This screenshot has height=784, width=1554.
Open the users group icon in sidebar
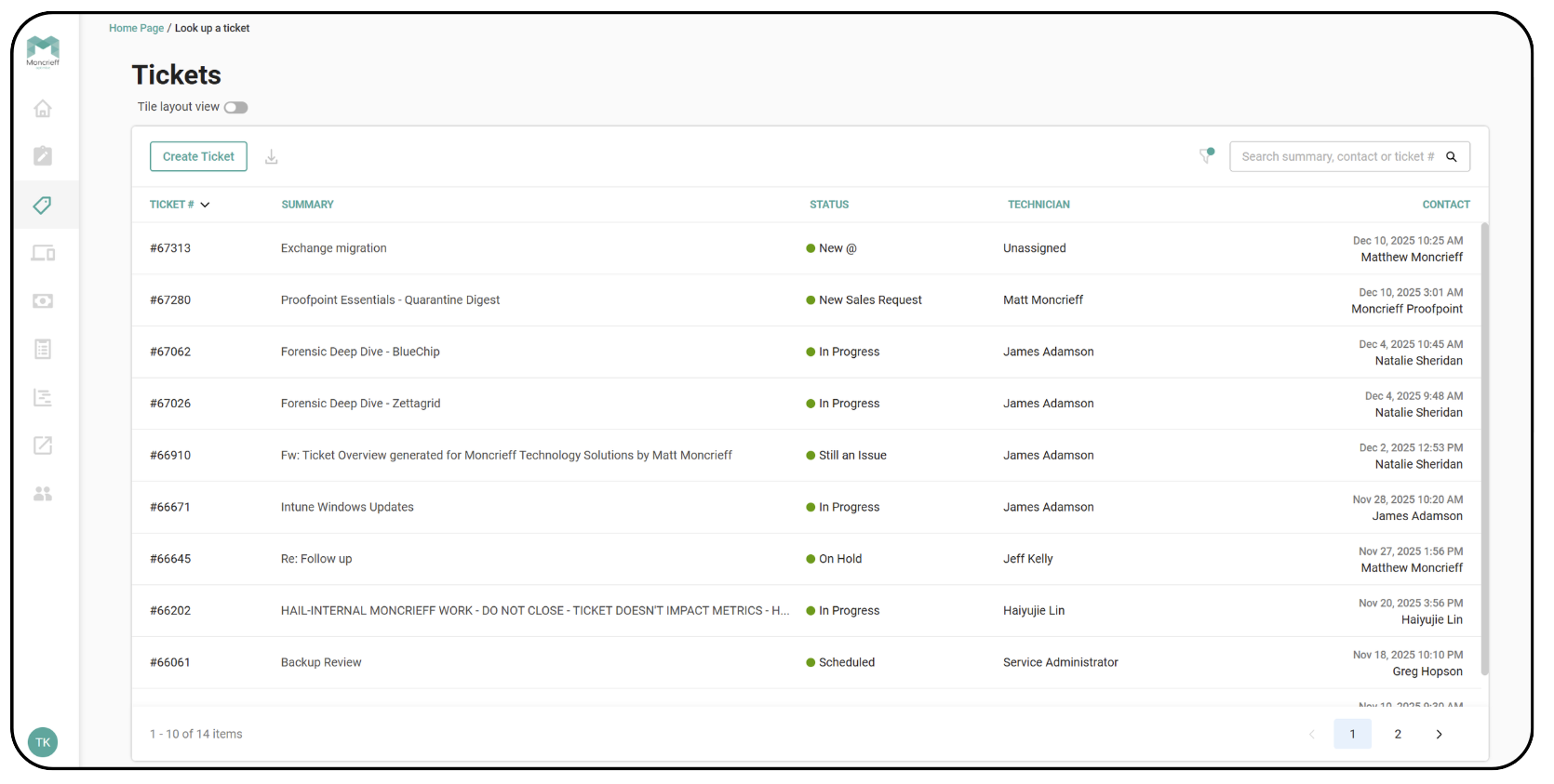tap(43, 494)
